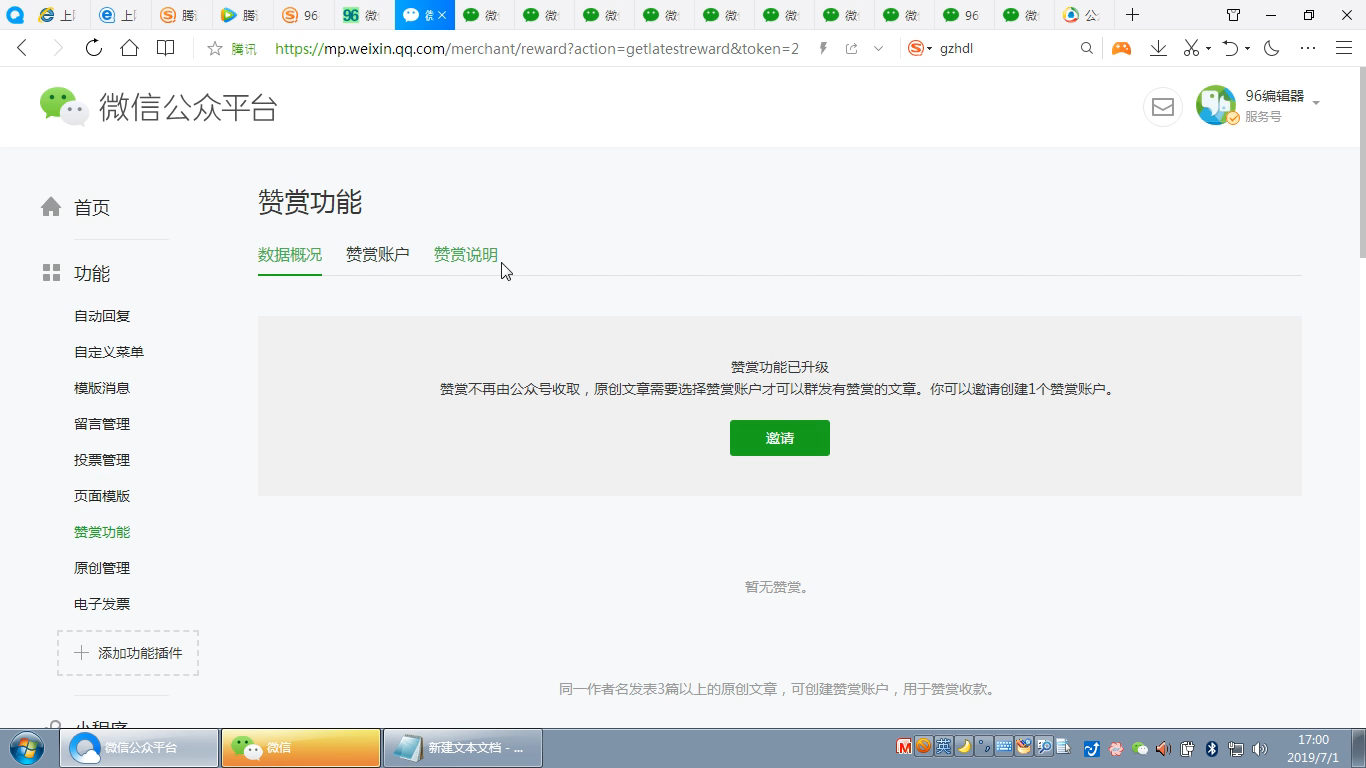1366x768 pixels.
Task: Reload the page with the refresh icon
Action: point(93,48)
